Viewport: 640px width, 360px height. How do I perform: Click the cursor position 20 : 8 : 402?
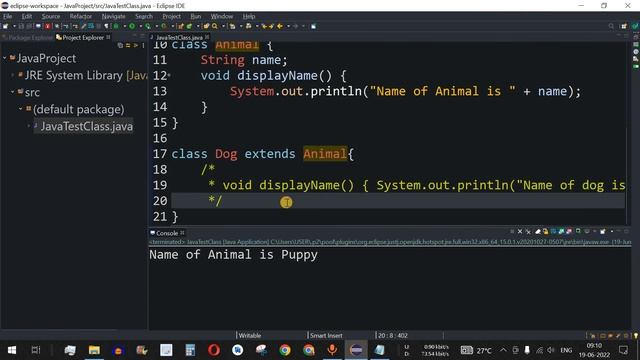pos(392,336)
